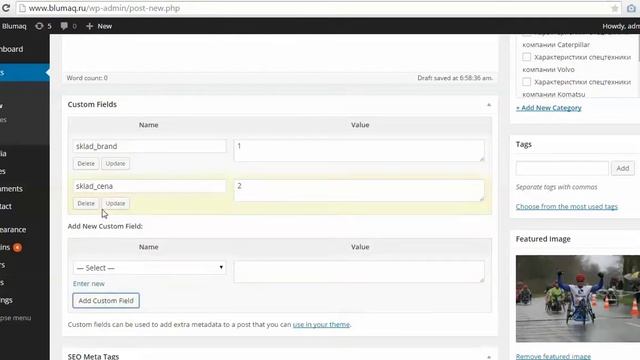This screenshot has height=360, width=640.
Task: Open the 'use in your theme' link
Action: 321,324
